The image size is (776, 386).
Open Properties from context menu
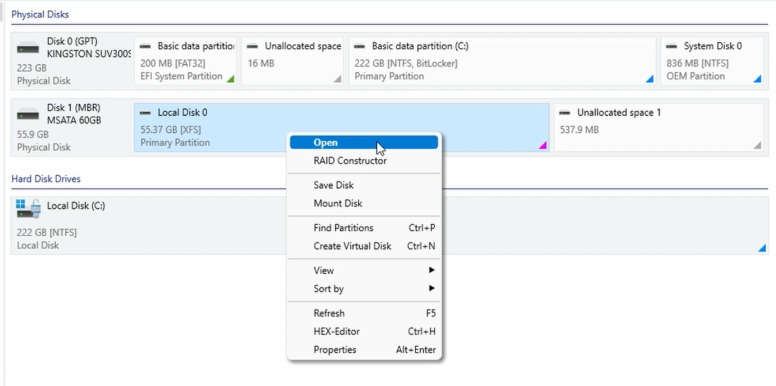[364, 350]
